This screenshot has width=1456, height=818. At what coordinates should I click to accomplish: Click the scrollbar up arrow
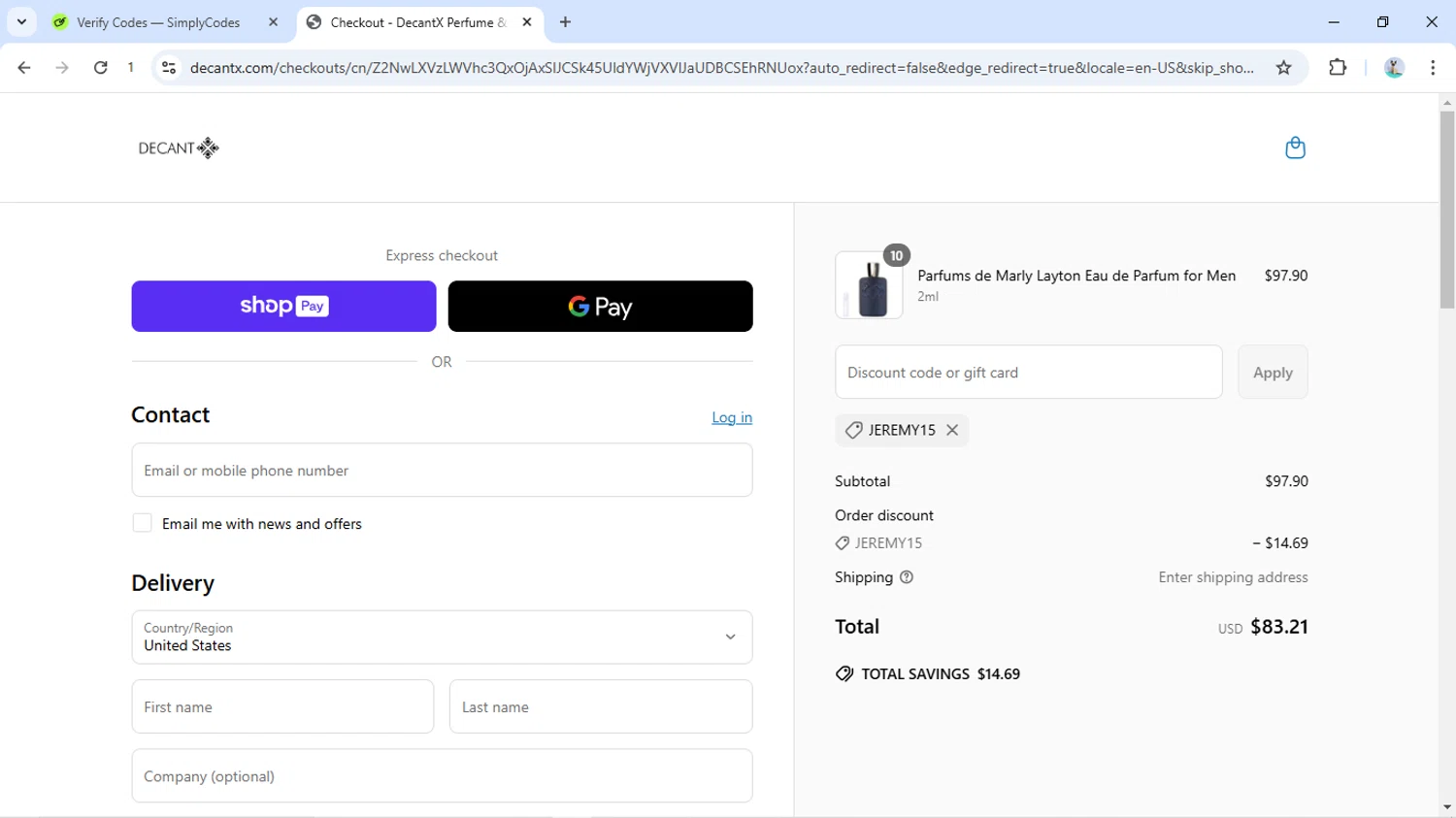[x=1447, y=102]
